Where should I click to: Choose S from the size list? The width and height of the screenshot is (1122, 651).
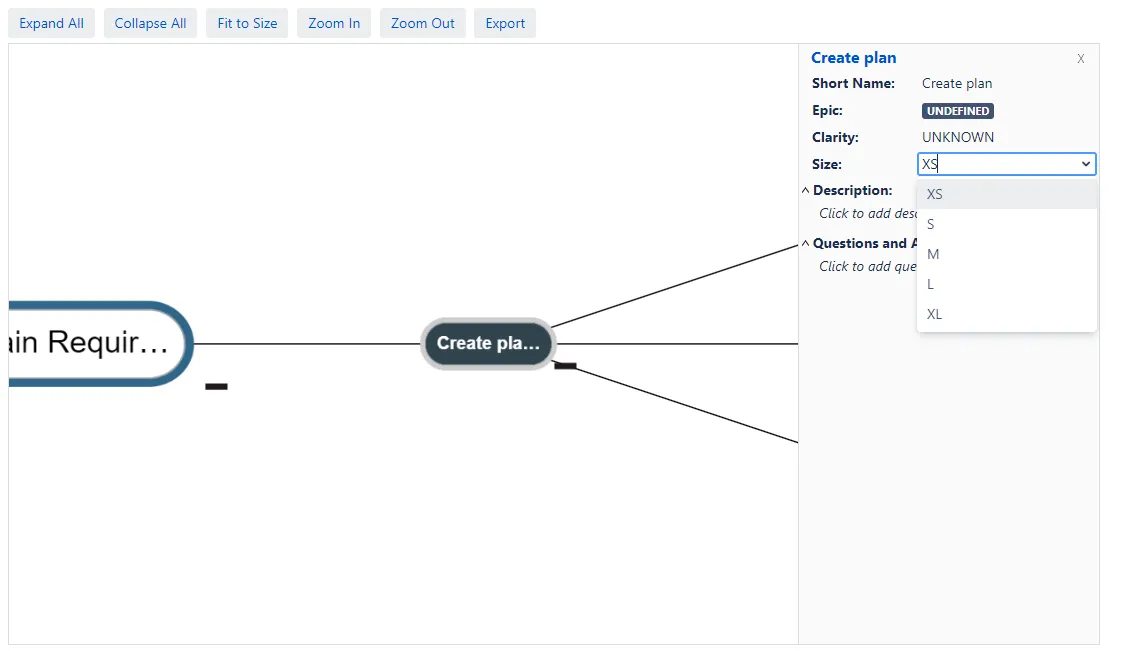(x=1007, y=224)
